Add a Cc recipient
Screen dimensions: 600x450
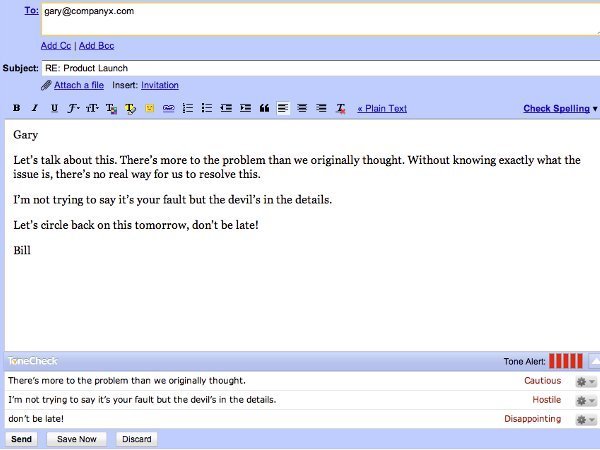pos(56,46)
